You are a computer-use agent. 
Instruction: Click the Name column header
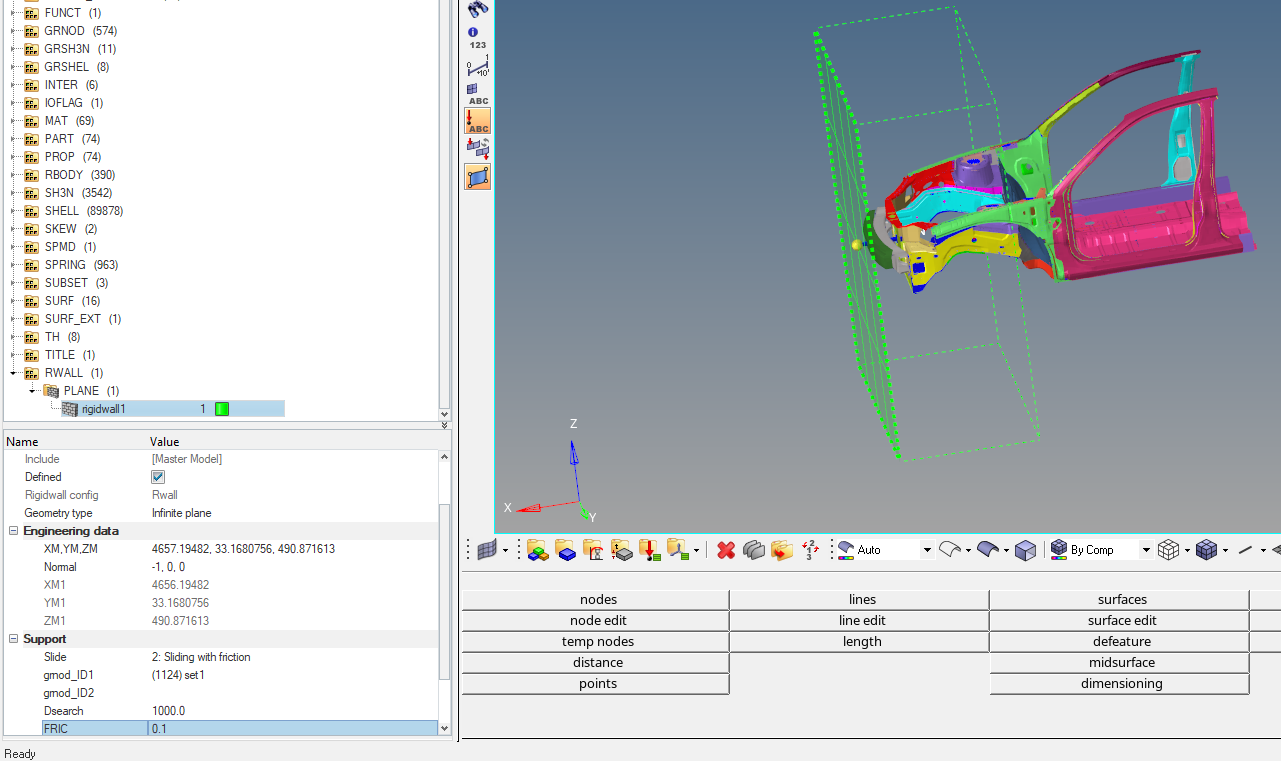pyautogui.click(x=22, y=441)
